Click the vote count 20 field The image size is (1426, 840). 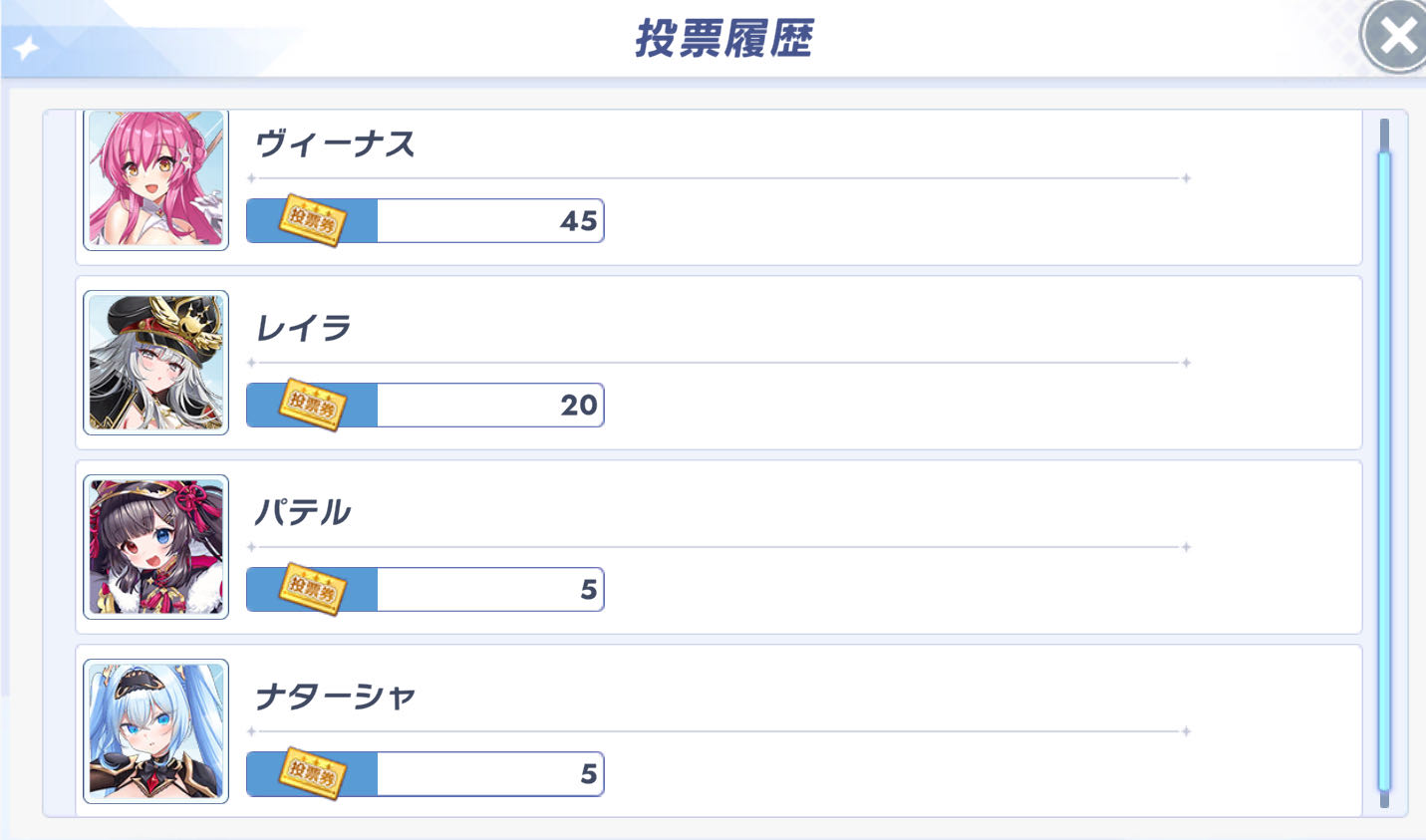click(426, 405)
